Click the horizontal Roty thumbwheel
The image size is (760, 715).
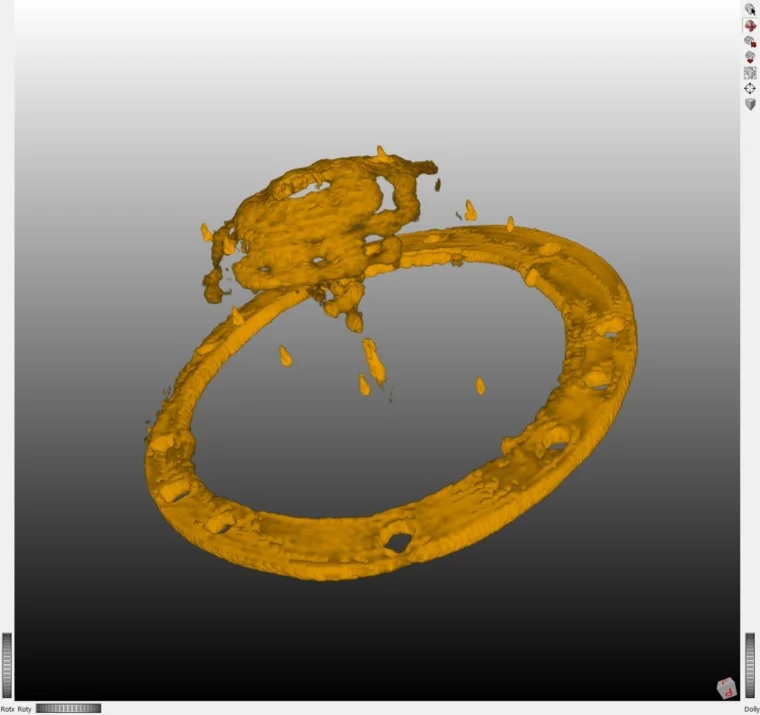68,708
